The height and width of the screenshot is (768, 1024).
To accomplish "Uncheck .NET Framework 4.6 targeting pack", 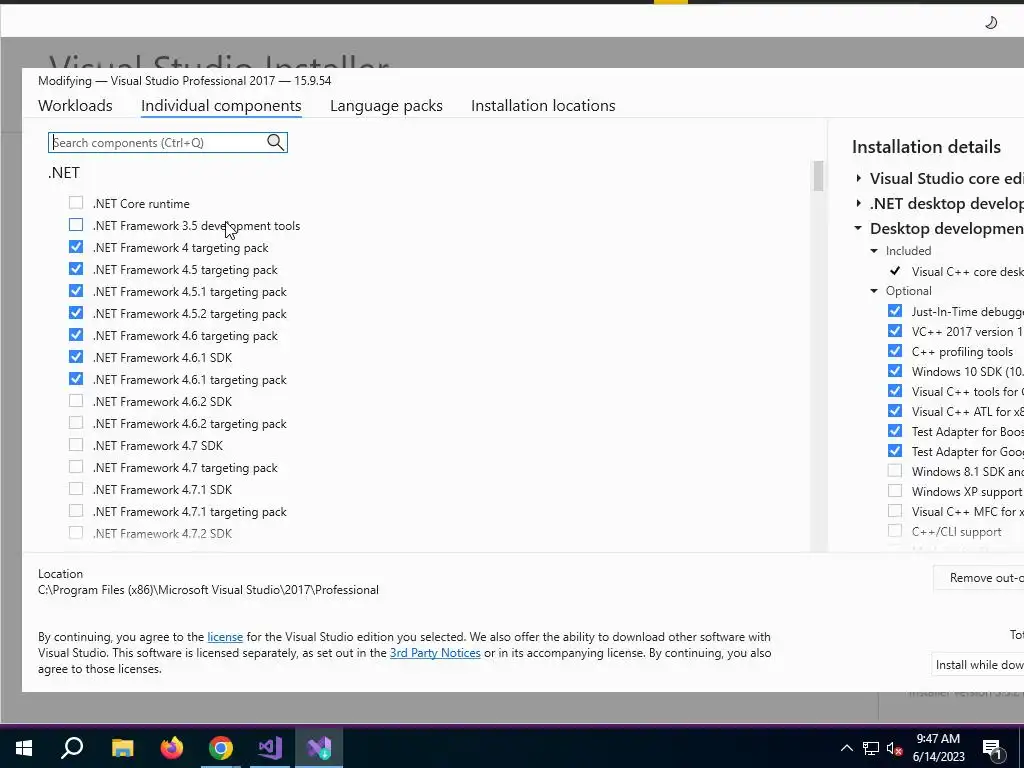I will click(x=76, y=335).
